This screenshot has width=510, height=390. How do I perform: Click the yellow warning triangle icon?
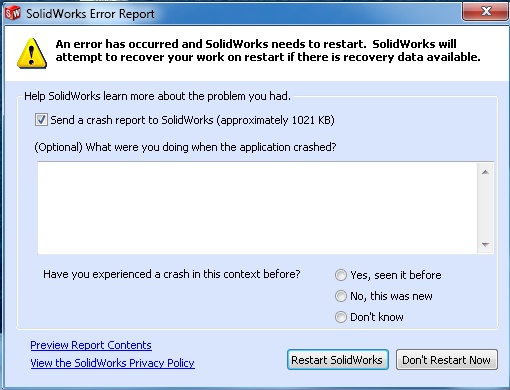(32, 53)
